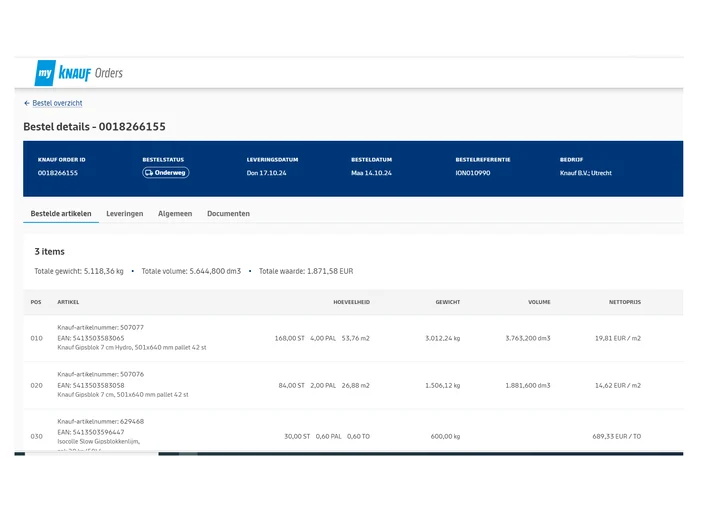
Task: Click the Onderweg status badge
Action: point(166,173)
